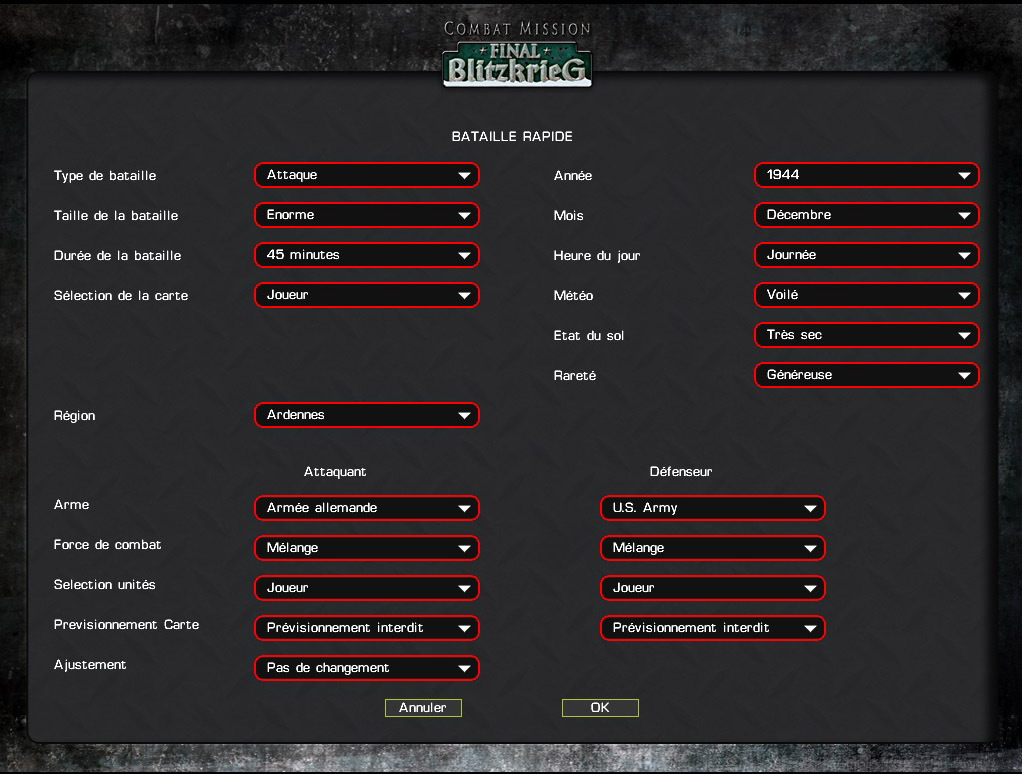Open the Année dropdown showing 1944
Viewport: 1022px width, 774px height.
(x=867, y=175)
